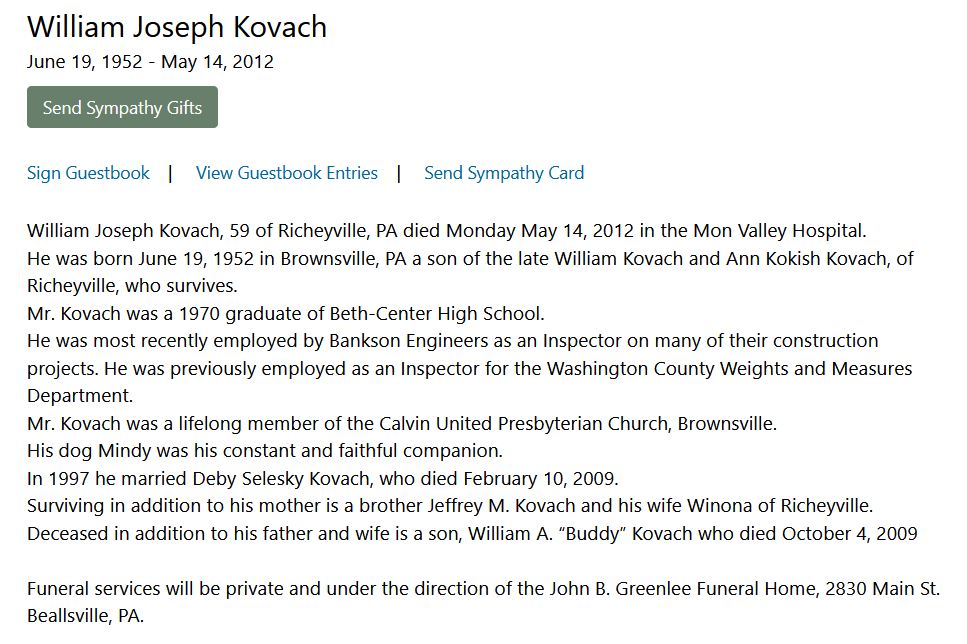Open the Sign Guestbook link
Viewport: 967px width, 644px height.
88,173
